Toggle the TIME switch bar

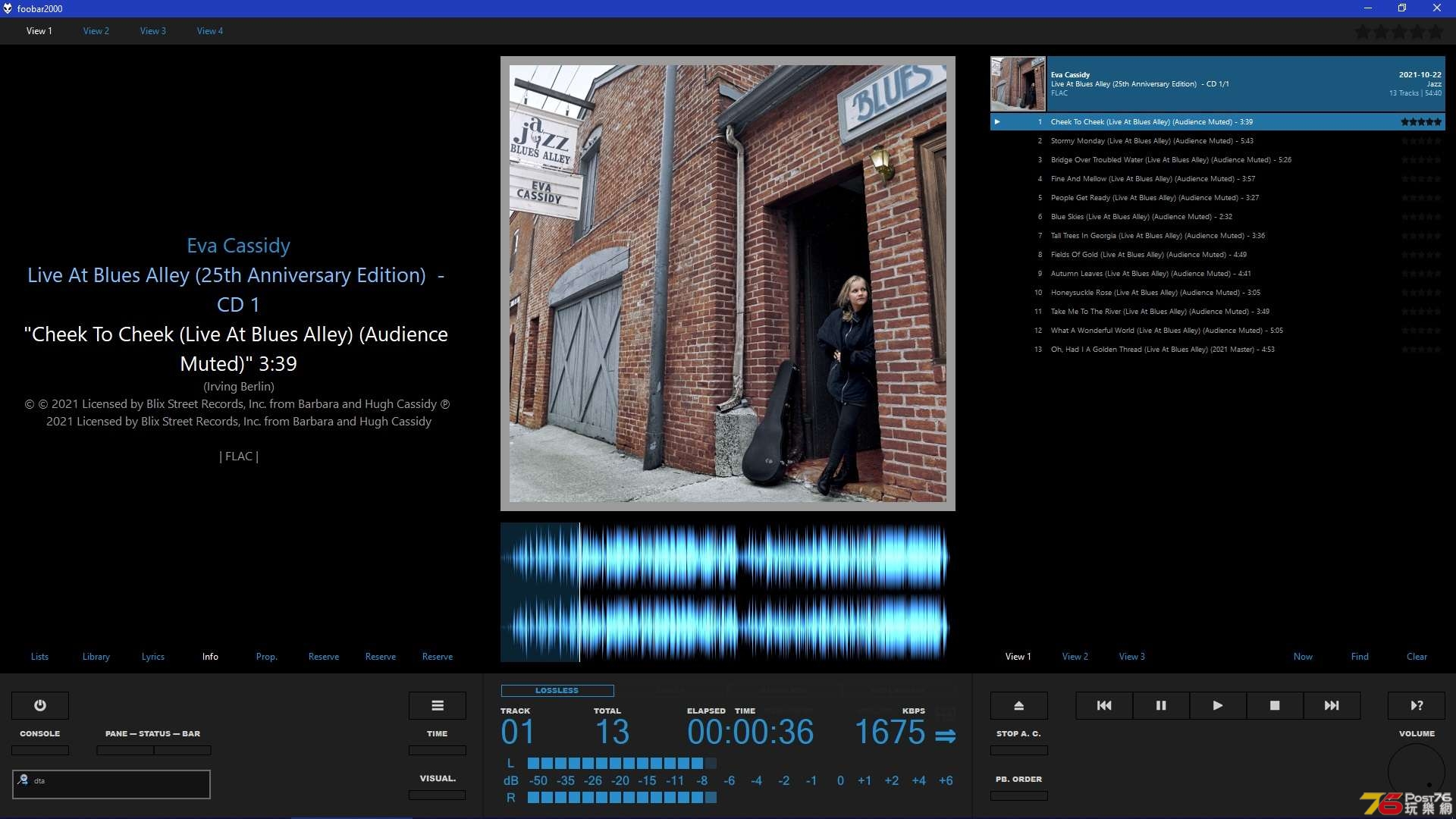click(x=438, y=750)
